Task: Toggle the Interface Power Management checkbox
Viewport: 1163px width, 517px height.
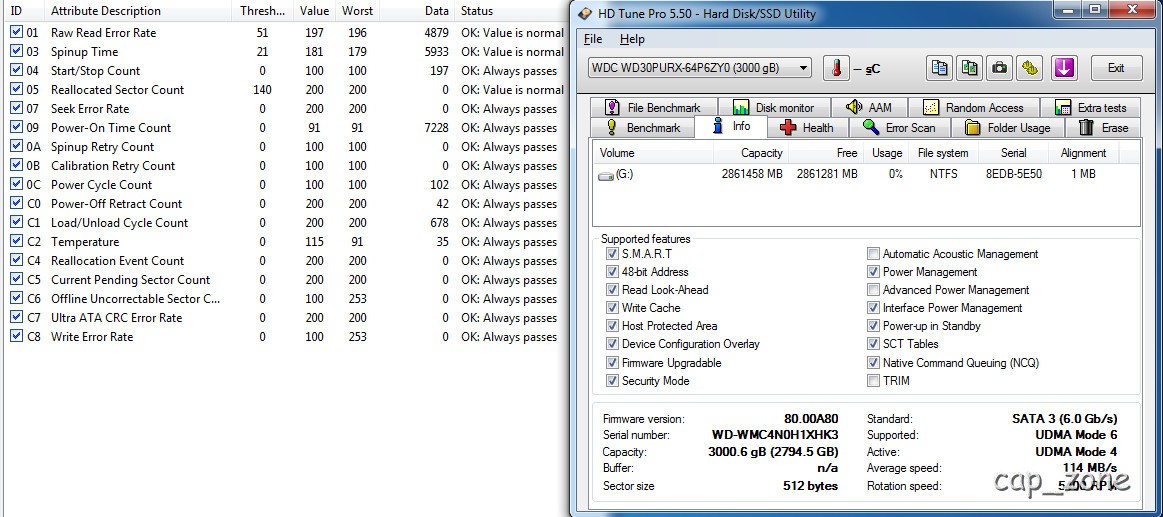Action: tap(874, 308)
